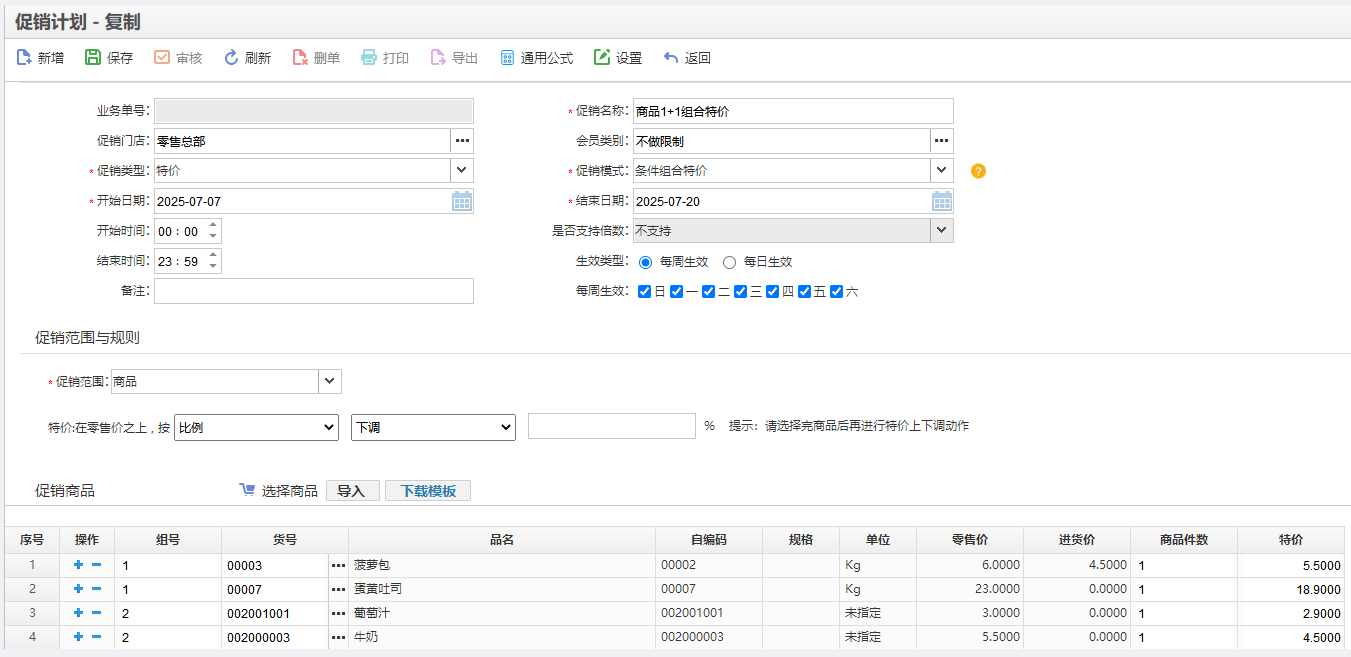Viewport: 1351px width, 657px height.
Task: Open product lookup ellipsis for 00007
Action: point(338,590)
